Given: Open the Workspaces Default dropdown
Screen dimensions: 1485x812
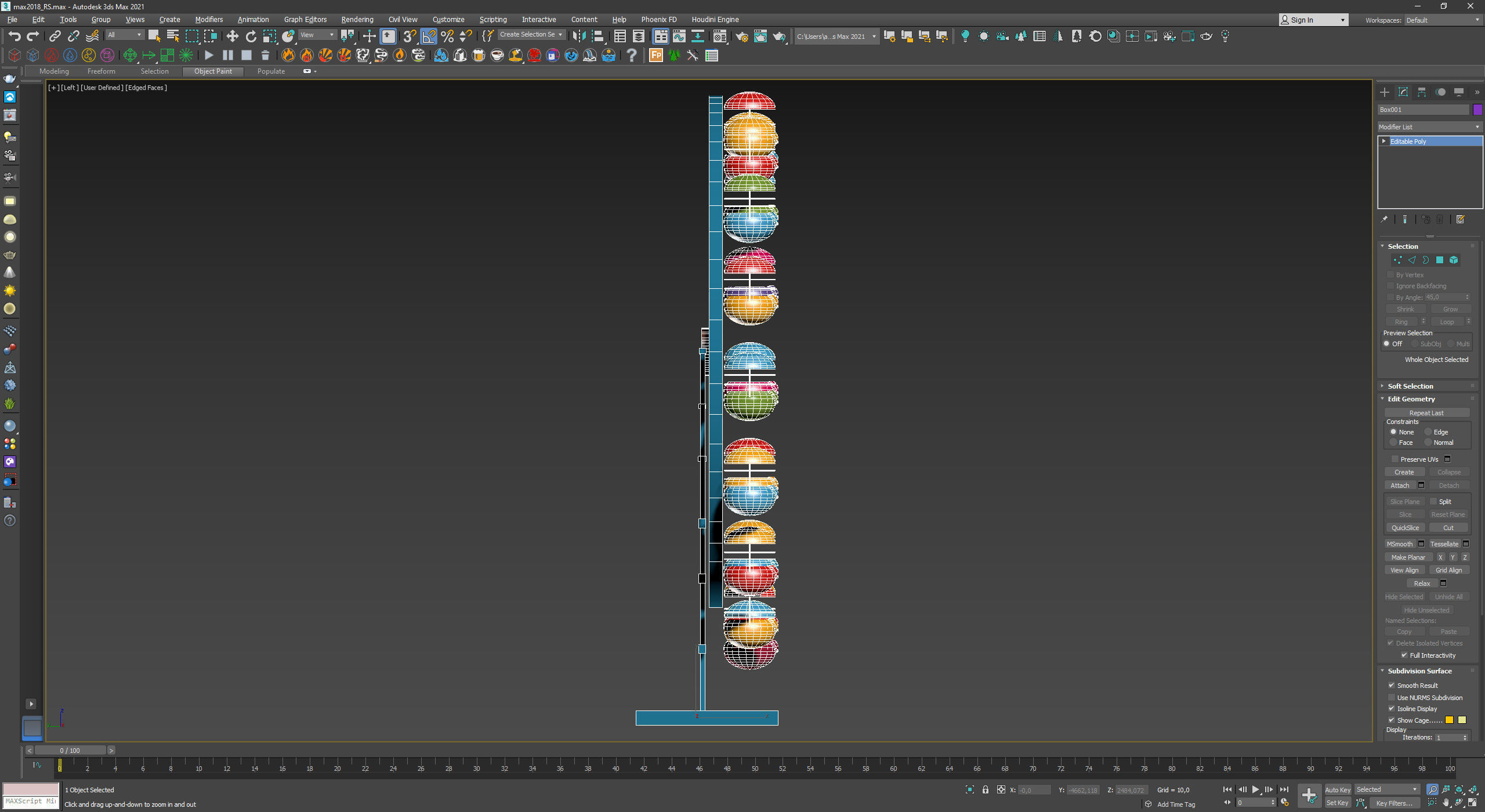Looking at the screenshot, I should coord(1443,20).
